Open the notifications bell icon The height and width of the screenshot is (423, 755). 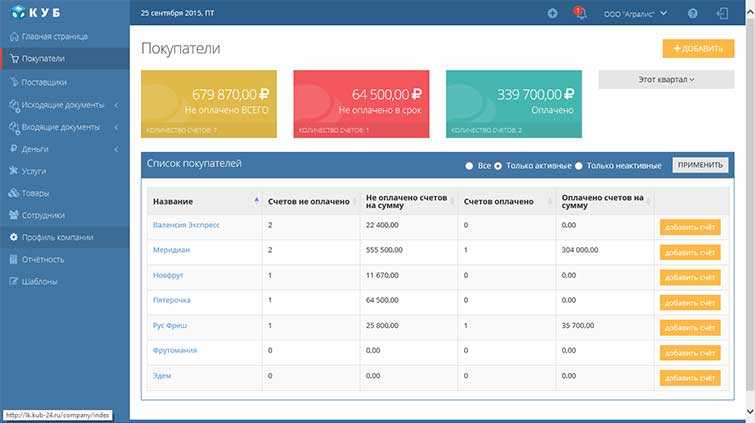click(x=580, y=13)
